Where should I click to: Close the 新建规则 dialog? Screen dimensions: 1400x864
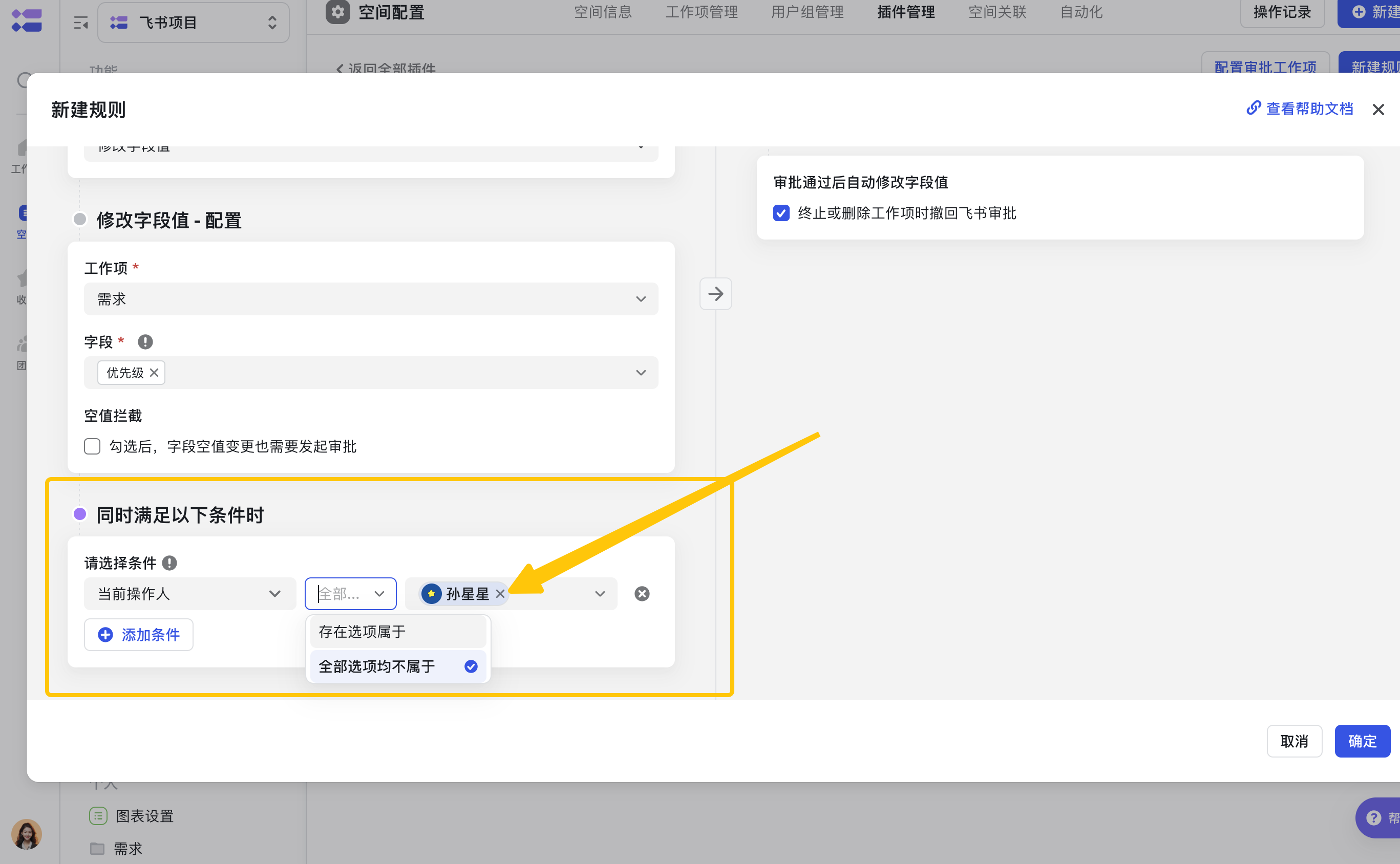pyautogui.click(x=1377, y=109)
